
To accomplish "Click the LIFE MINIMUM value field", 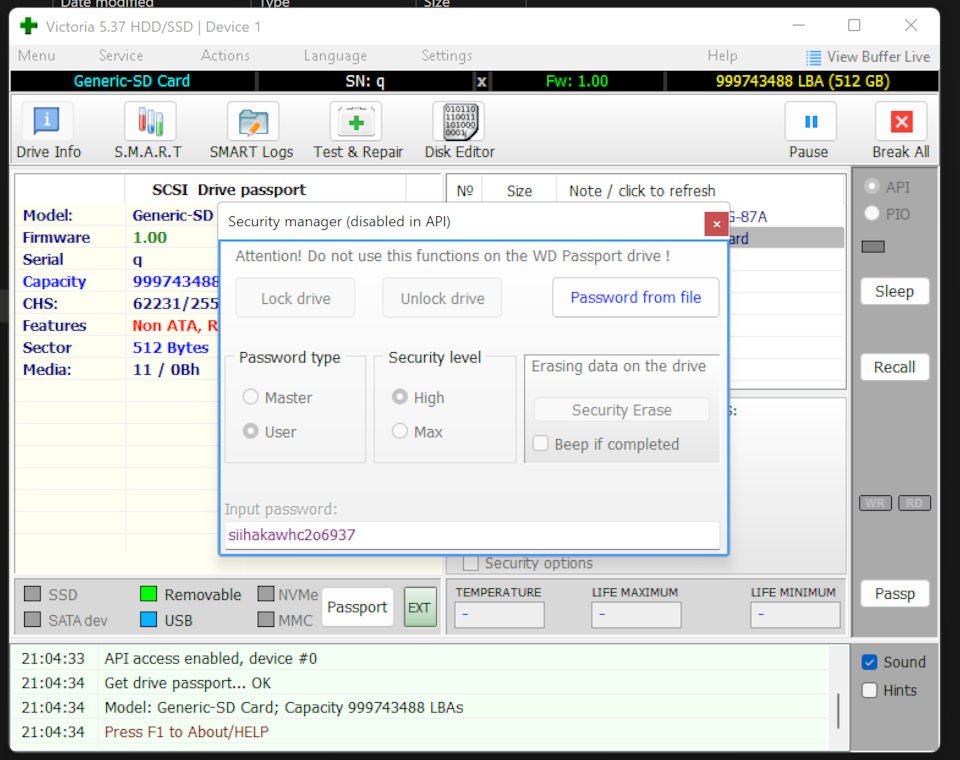I will [795, 615].
